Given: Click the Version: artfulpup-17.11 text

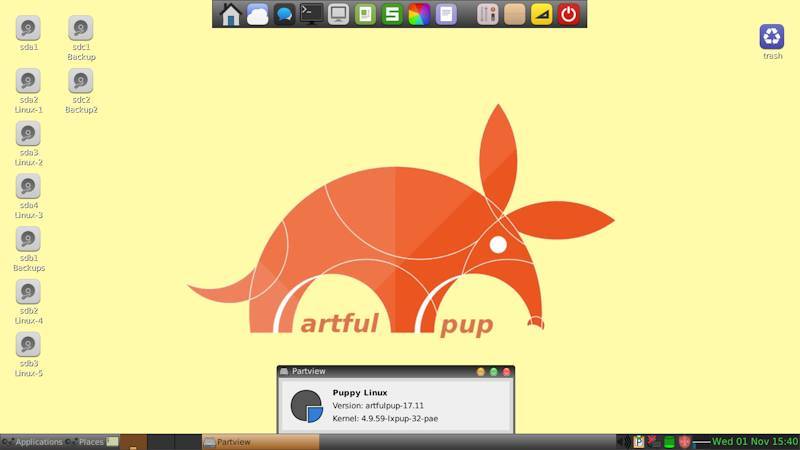Looking at the screenshot, I should coord(378,406).
